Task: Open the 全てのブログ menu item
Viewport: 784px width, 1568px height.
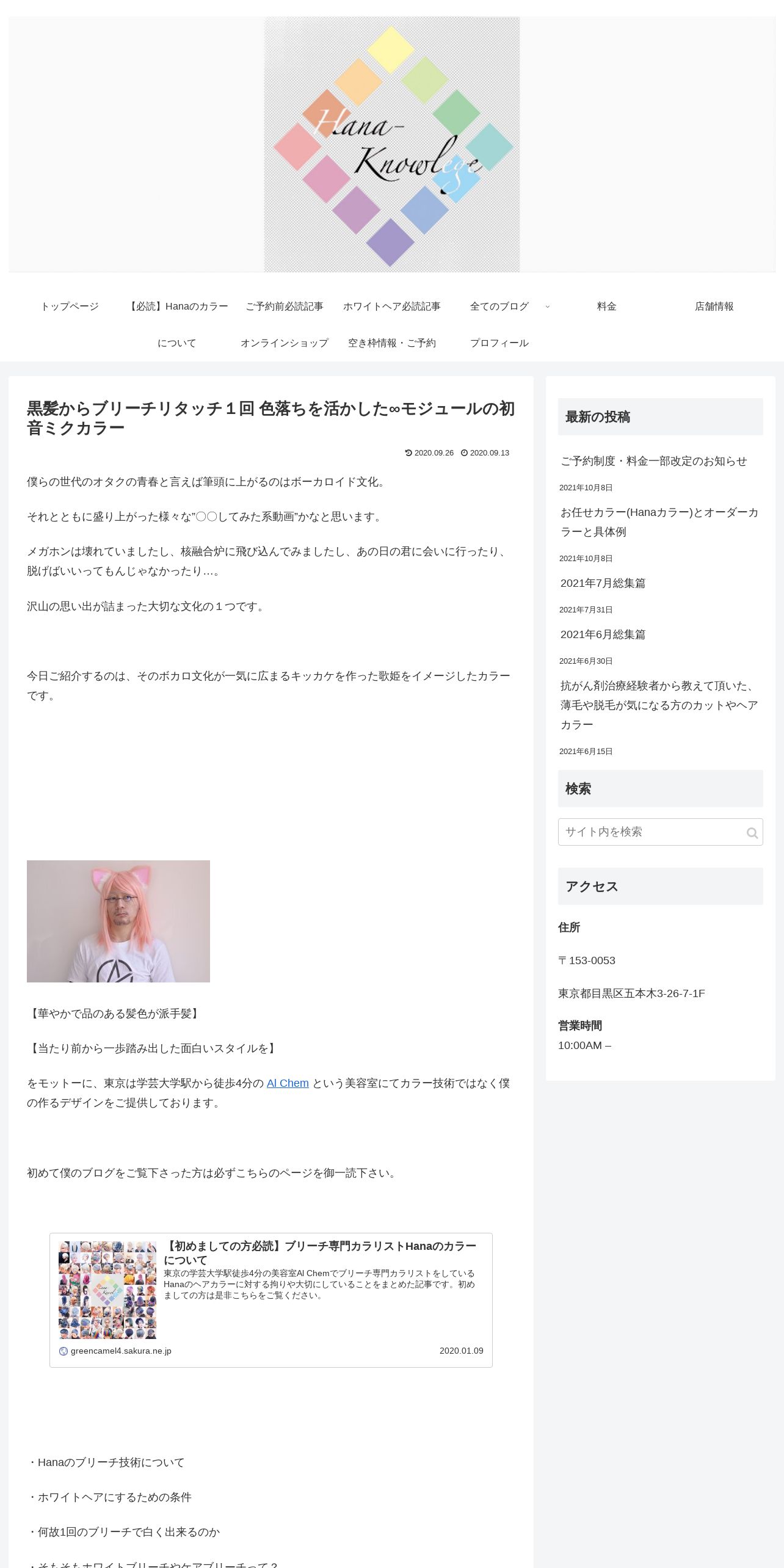Action: pos(499,307)
